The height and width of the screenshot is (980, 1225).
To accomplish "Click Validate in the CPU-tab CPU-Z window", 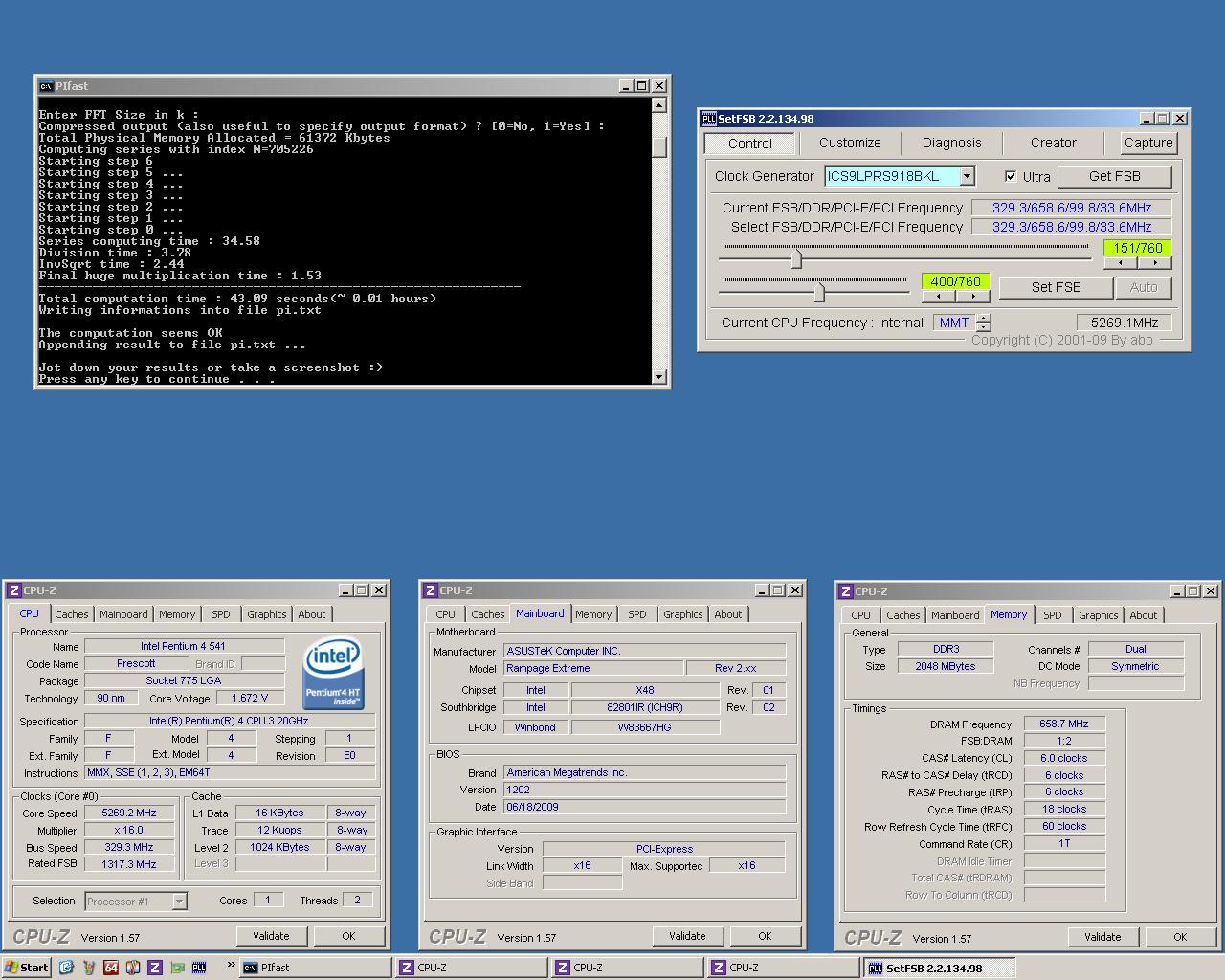I will click(271, 936).
